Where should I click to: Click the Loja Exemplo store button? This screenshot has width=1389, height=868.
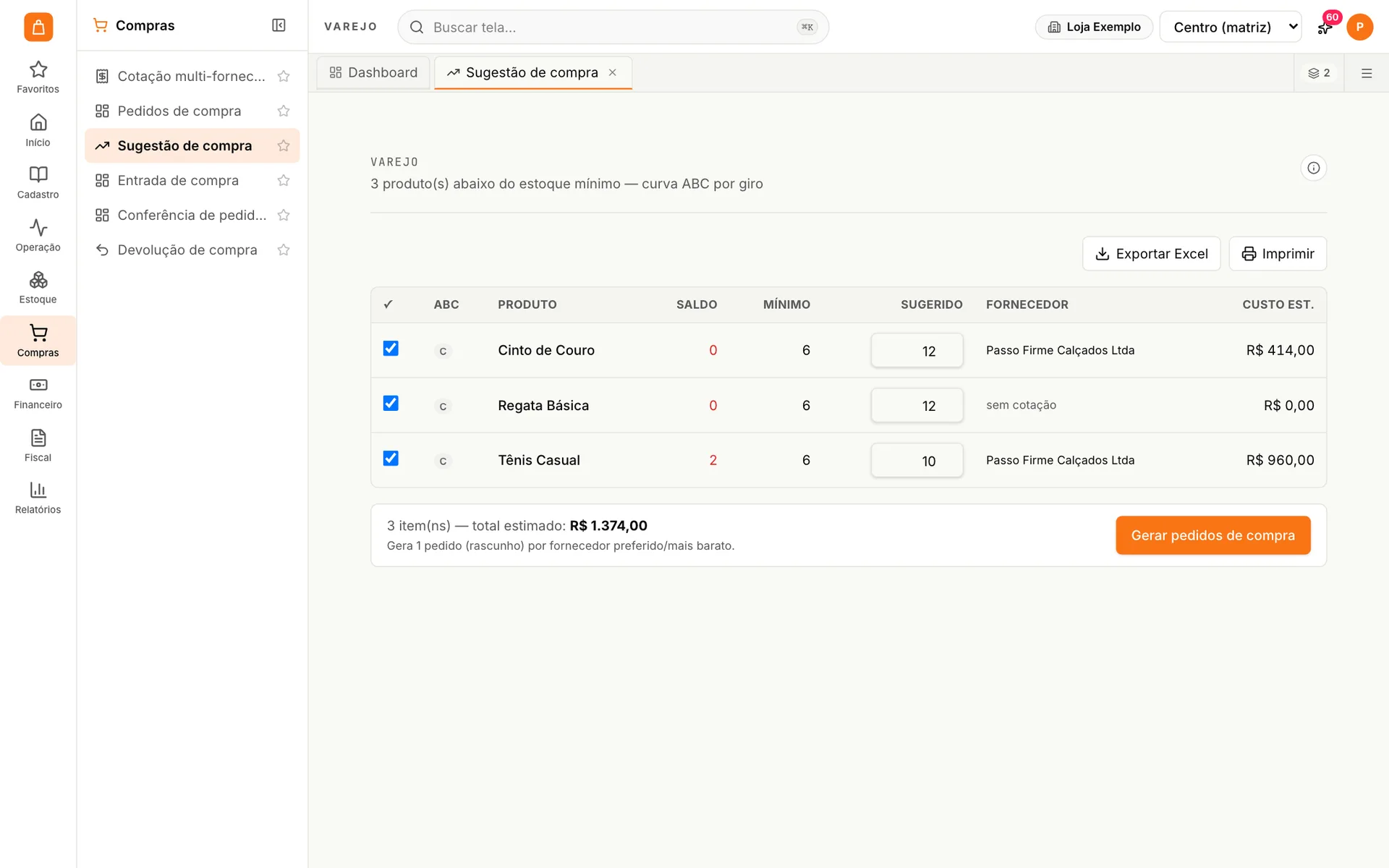coord(1094,27)
